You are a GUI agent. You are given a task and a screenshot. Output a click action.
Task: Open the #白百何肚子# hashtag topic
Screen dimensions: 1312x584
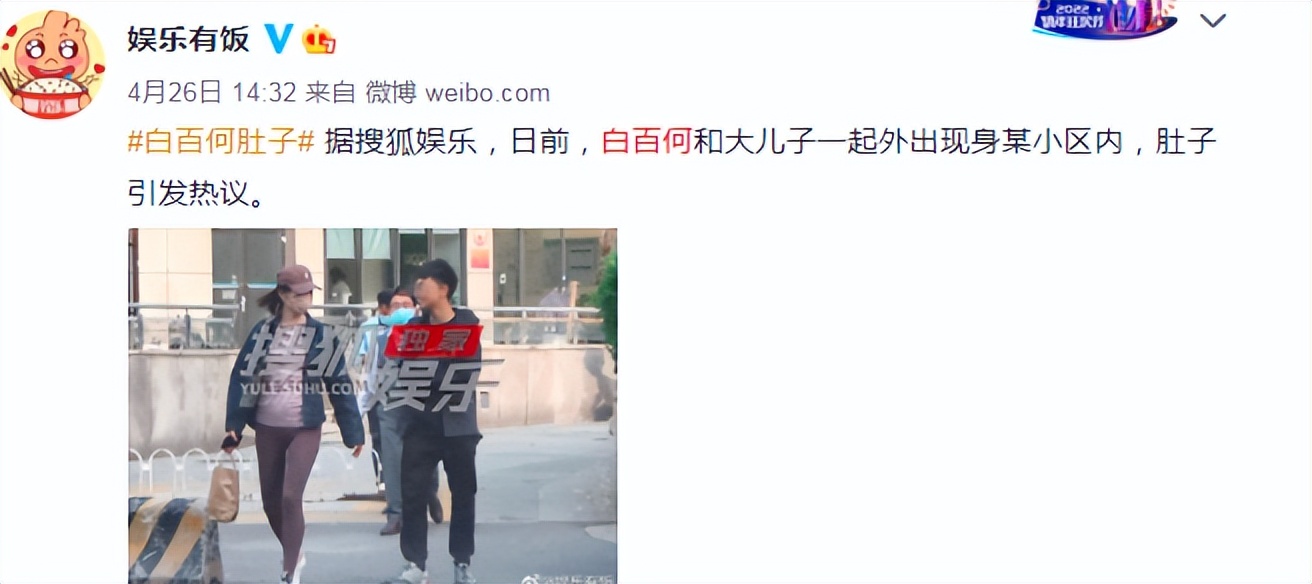tap(221, 143)
